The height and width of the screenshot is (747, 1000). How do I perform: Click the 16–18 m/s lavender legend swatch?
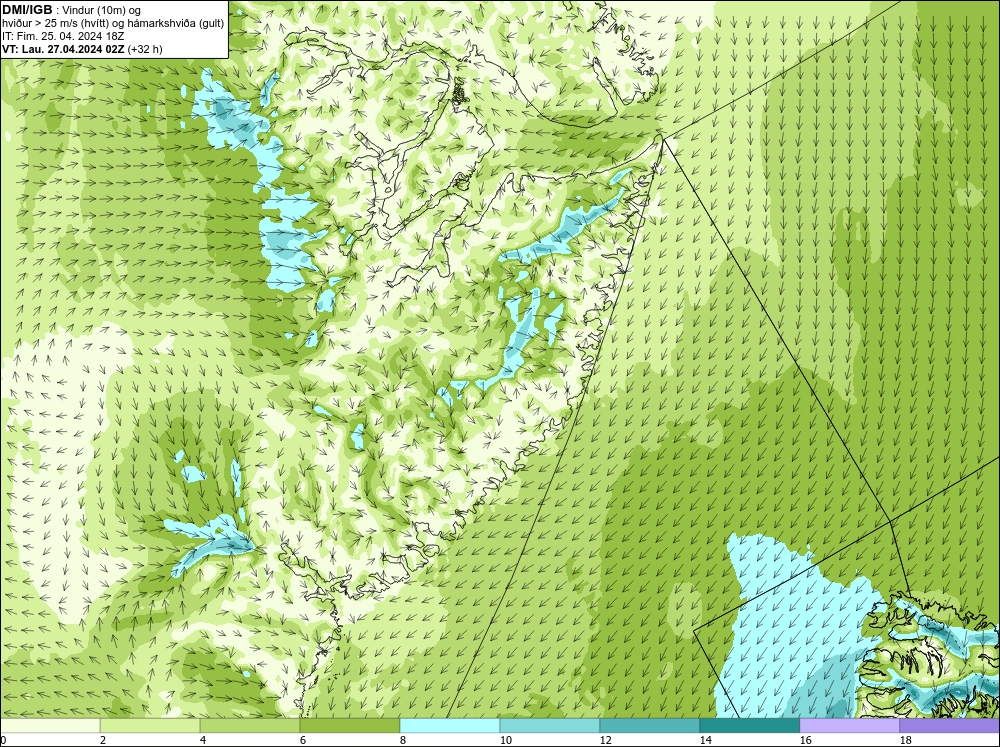point(849,726)
